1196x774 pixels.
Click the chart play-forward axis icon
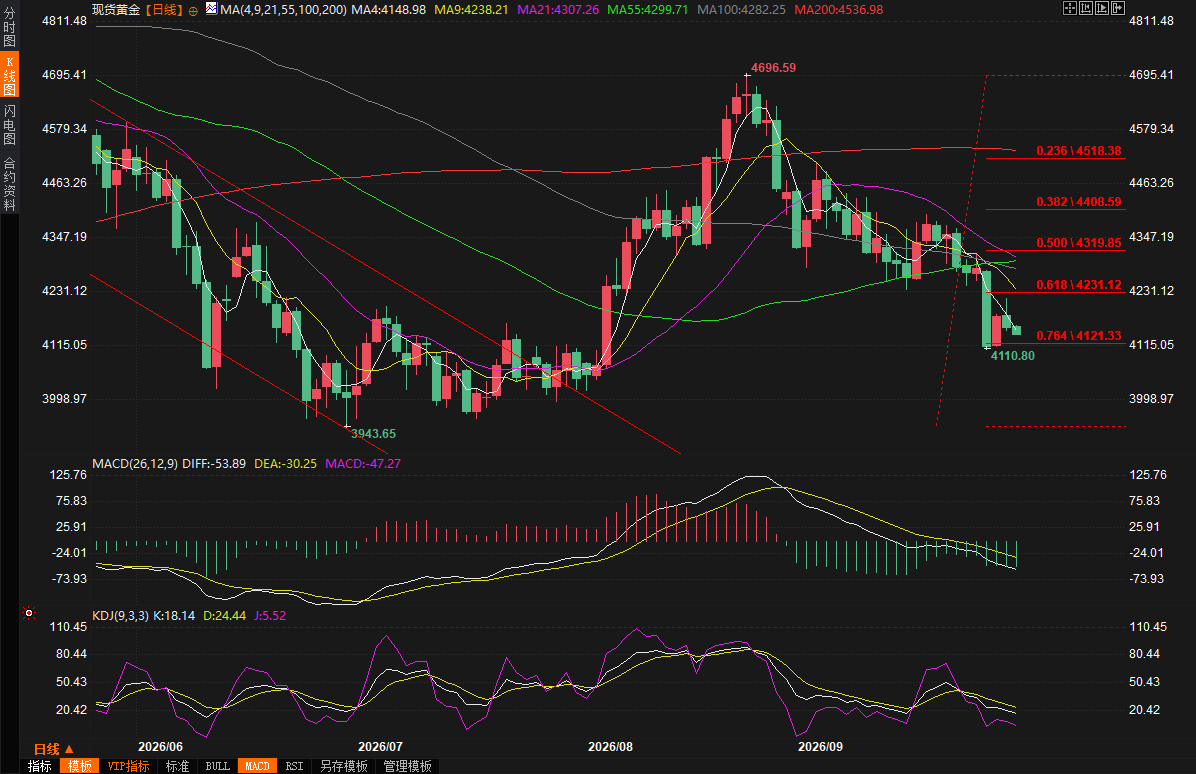point(1102,8)
